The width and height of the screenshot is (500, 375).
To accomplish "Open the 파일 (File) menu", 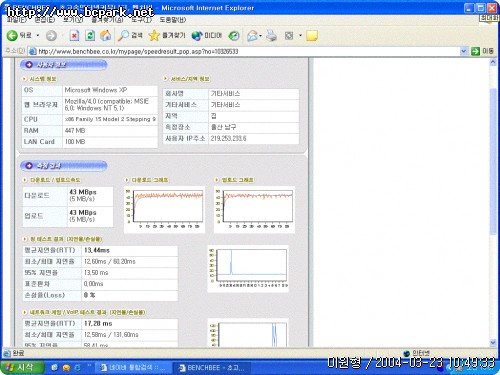I will [x=17, y=20].
